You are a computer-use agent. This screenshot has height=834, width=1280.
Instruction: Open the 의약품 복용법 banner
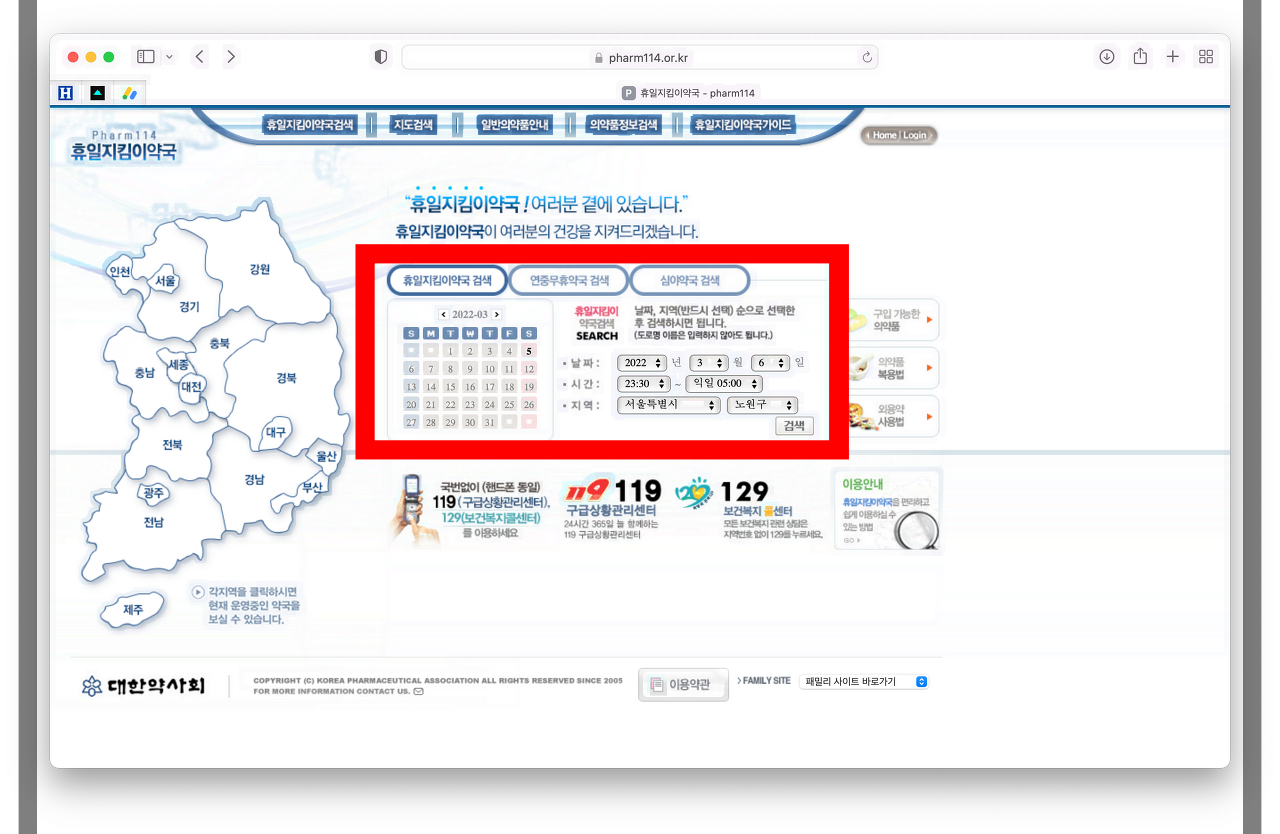(x=894, y=368)
